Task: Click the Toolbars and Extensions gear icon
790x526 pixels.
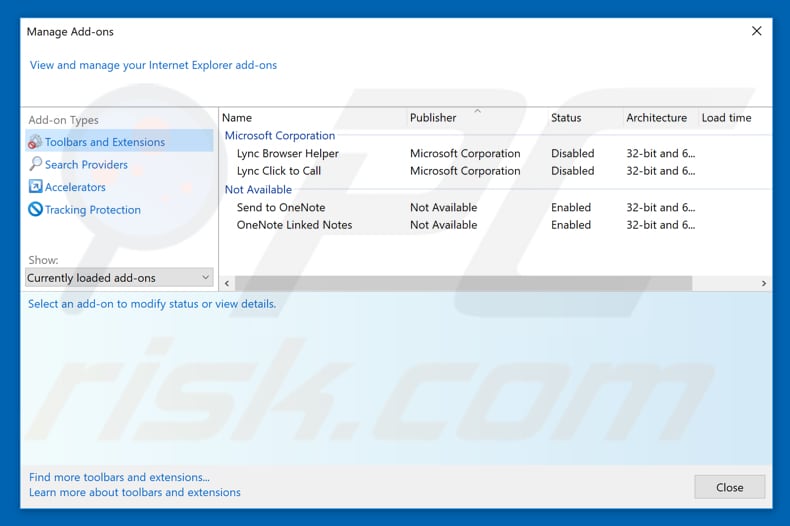Action: pos(35,142)
